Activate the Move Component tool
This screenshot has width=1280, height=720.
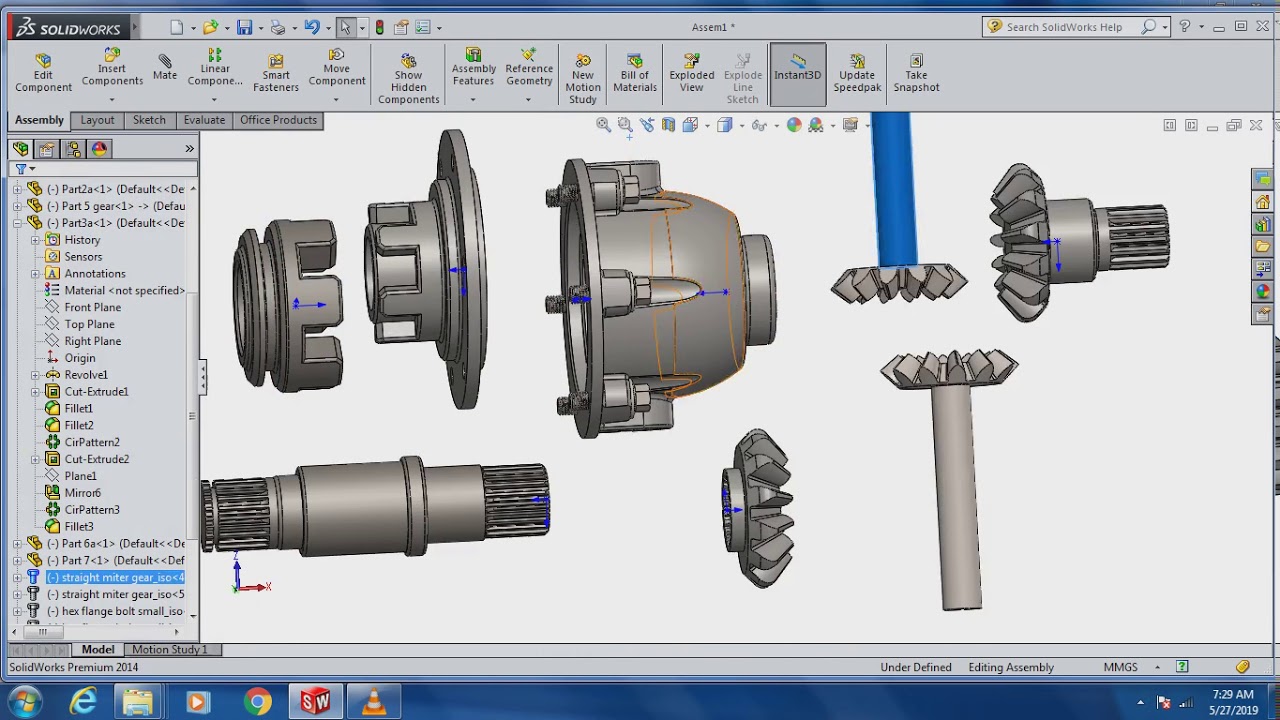tap(337, 68)
